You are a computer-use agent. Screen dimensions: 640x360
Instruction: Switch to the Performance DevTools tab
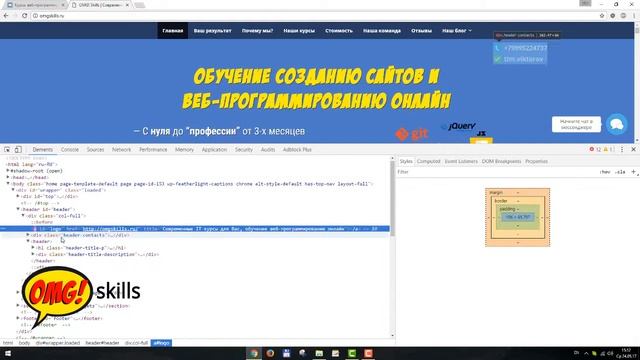coord(153,150)
